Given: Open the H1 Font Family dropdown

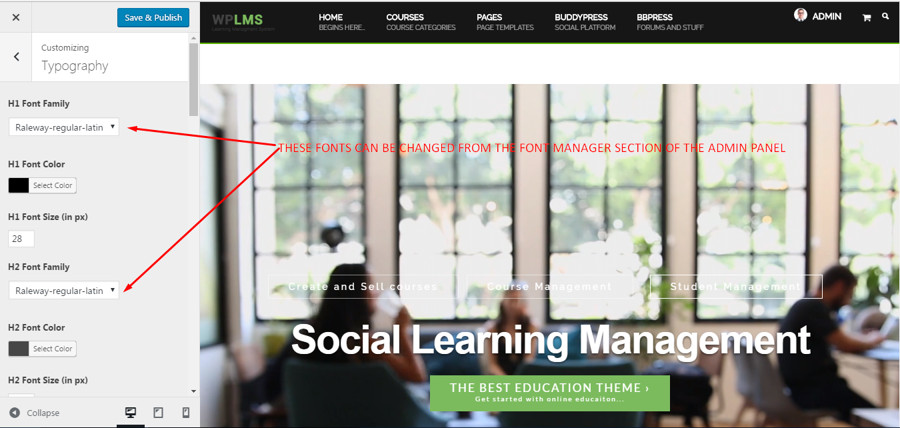Looking at the screenshot, I should [64, 127].
